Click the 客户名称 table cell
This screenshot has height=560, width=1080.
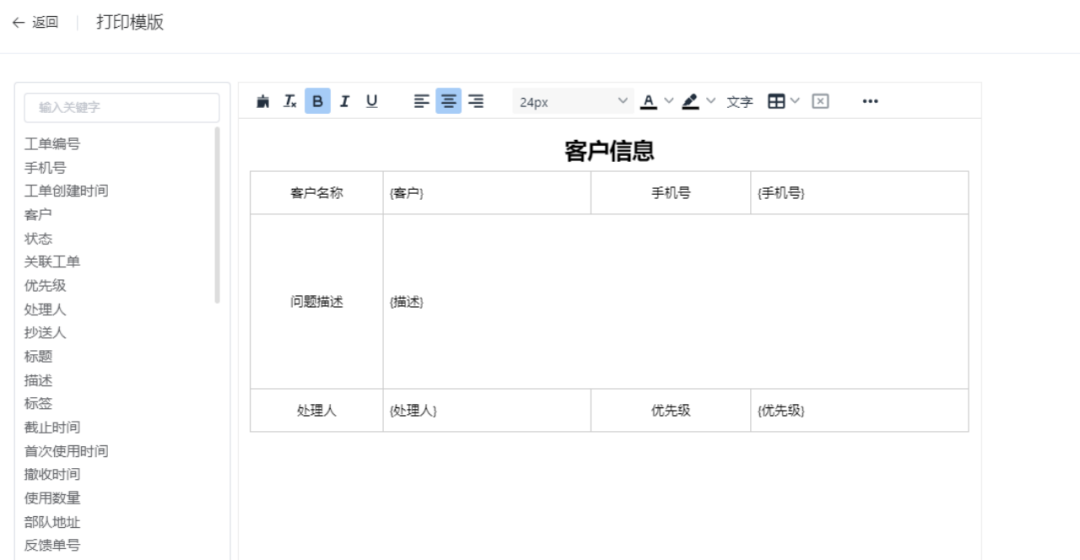pos(316,193)
